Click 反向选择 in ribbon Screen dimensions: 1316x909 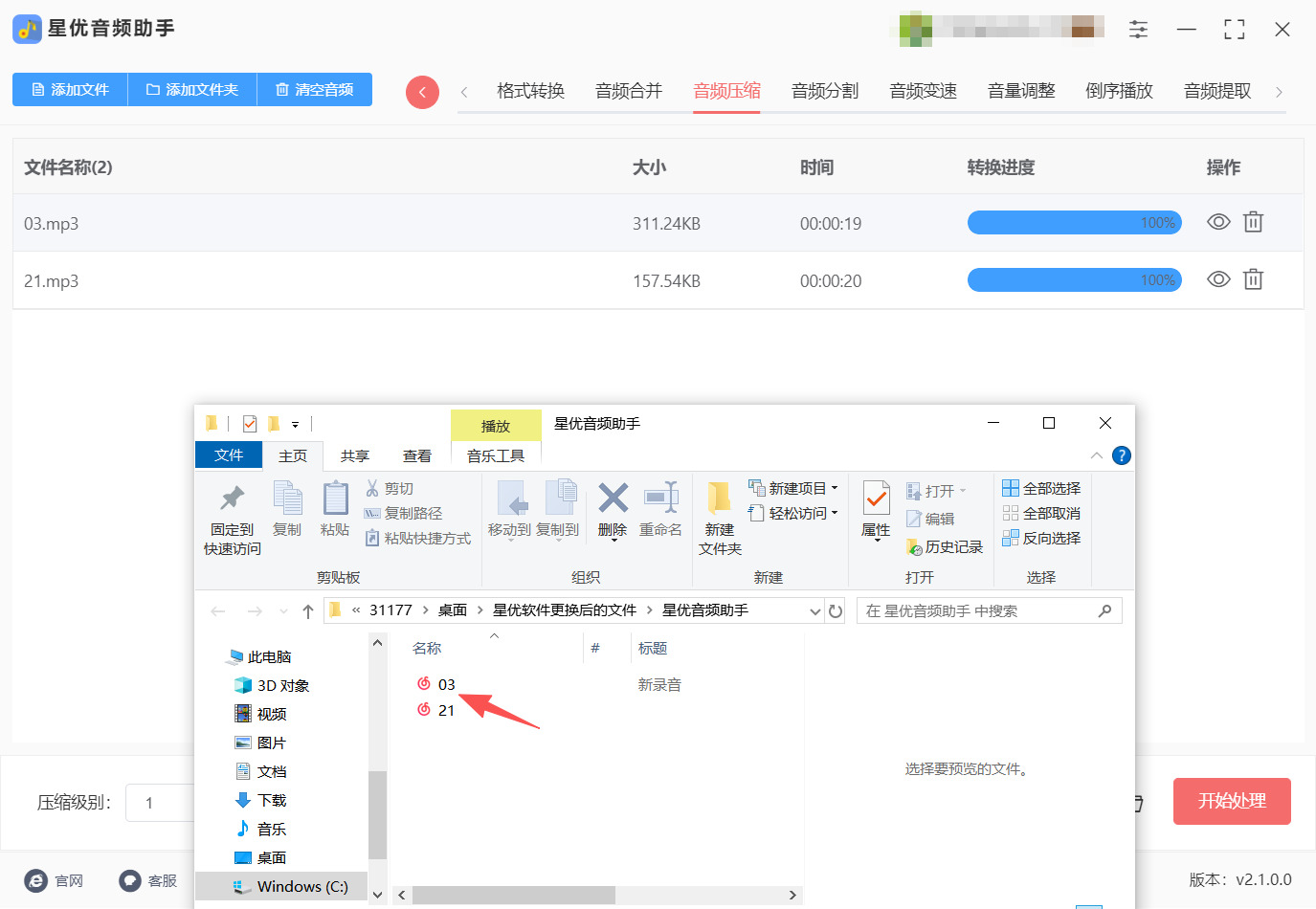[x=1041, y=538]
